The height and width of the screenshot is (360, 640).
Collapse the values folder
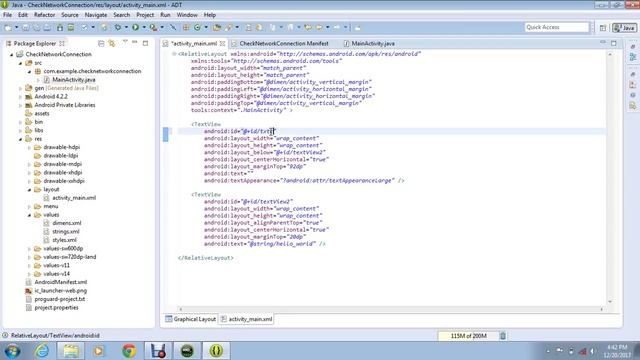[29, 215]
